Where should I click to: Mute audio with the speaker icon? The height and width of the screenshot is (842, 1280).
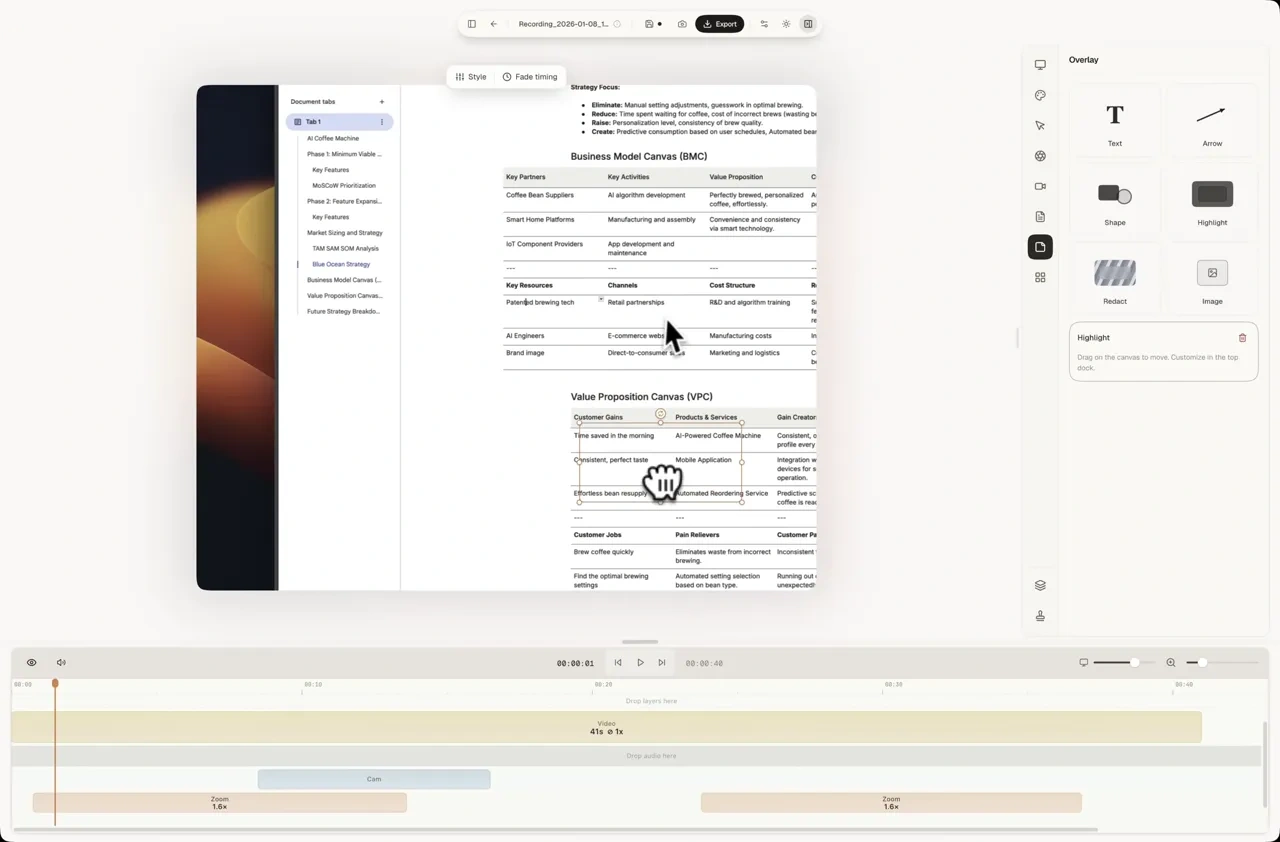(x=61, y=663)
